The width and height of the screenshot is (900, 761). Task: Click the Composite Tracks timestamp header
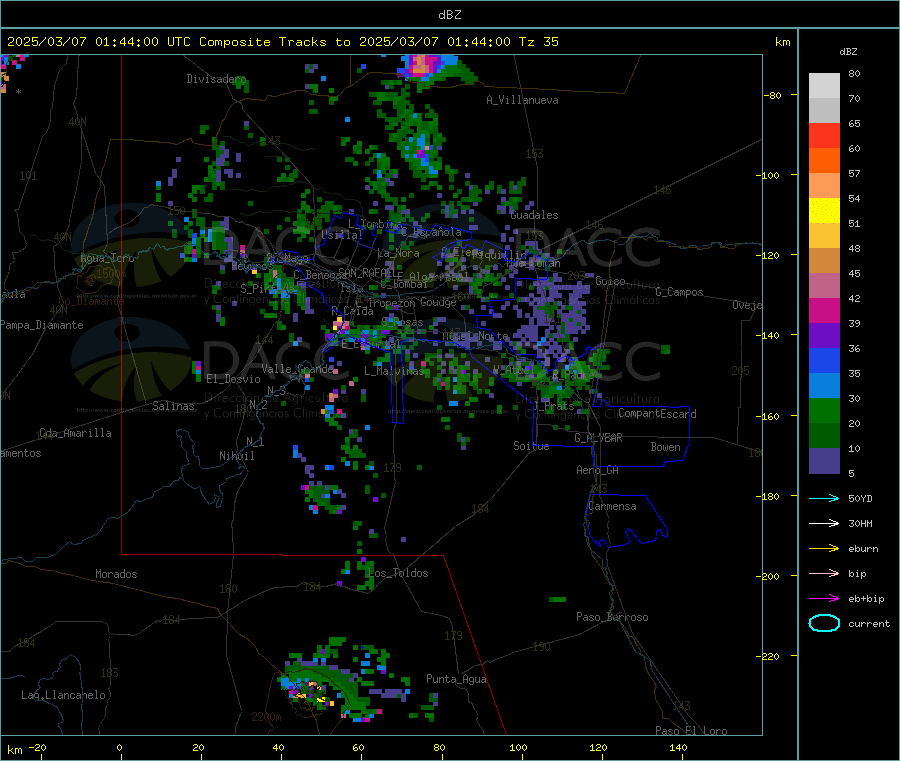(x=282, y=42)
